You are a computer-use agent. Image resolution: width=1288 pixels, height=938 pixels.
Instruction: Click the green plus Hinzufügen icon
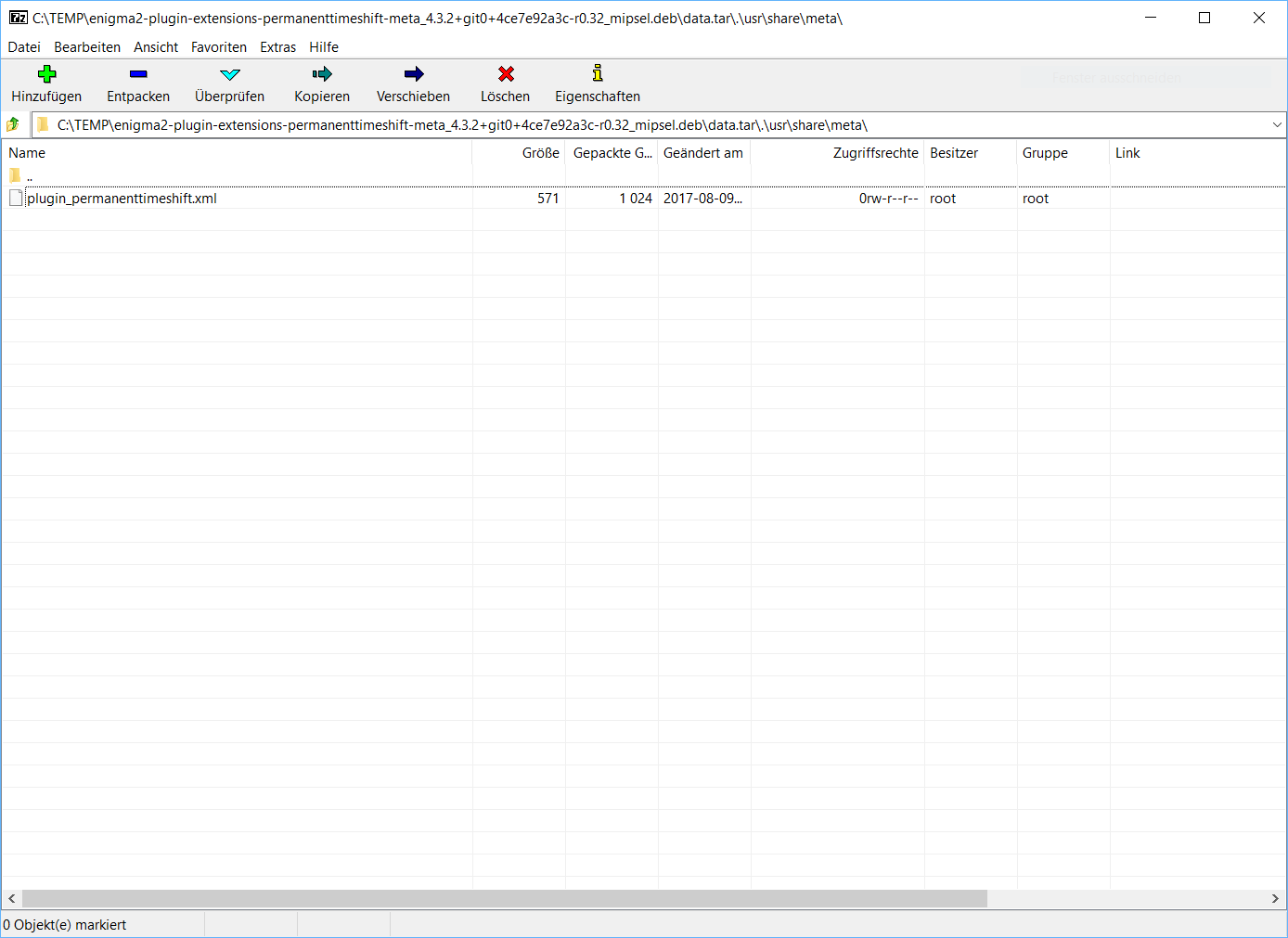click(46, 74)
